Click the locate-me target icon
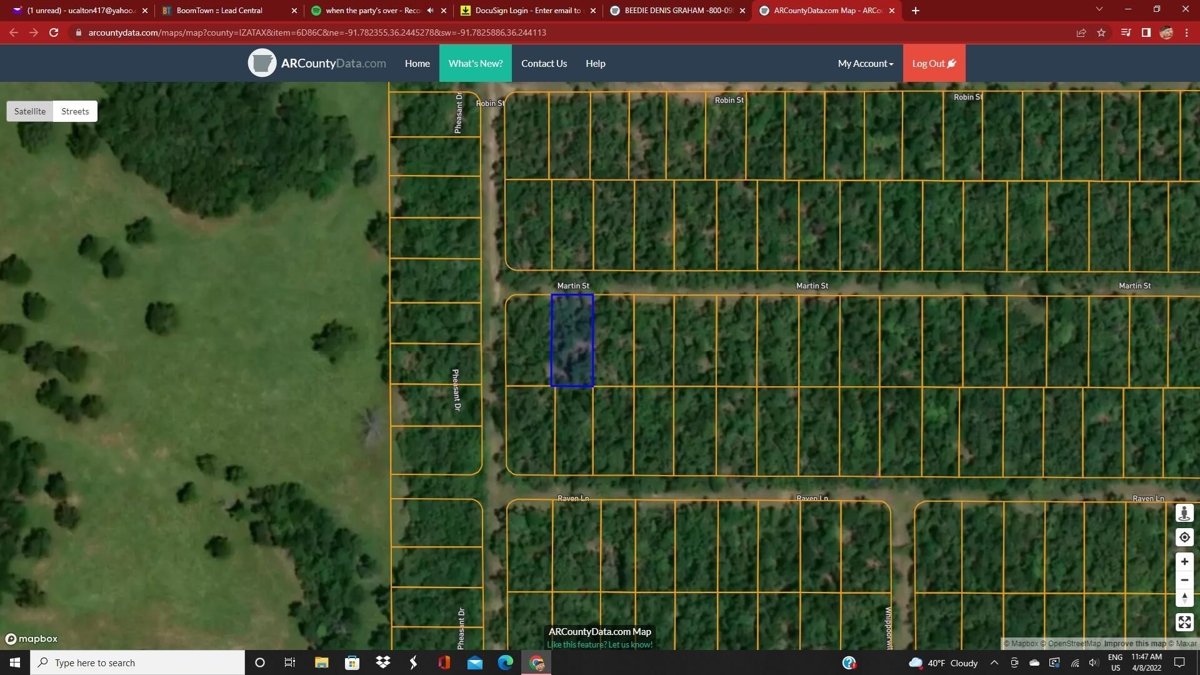This screenshot has width=1200, height=675. pyautogui.click(x=1184, y=537)
